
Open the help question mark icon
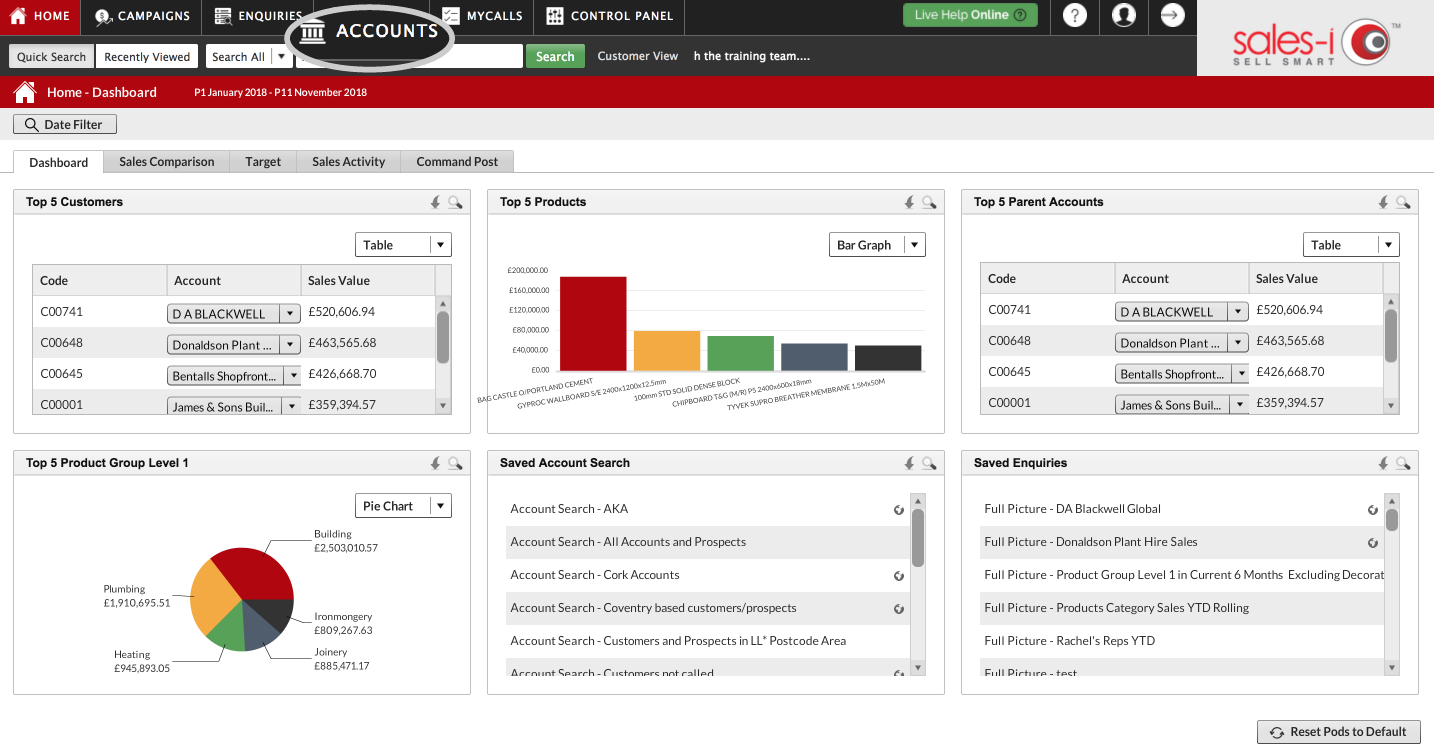point(1075,15)
